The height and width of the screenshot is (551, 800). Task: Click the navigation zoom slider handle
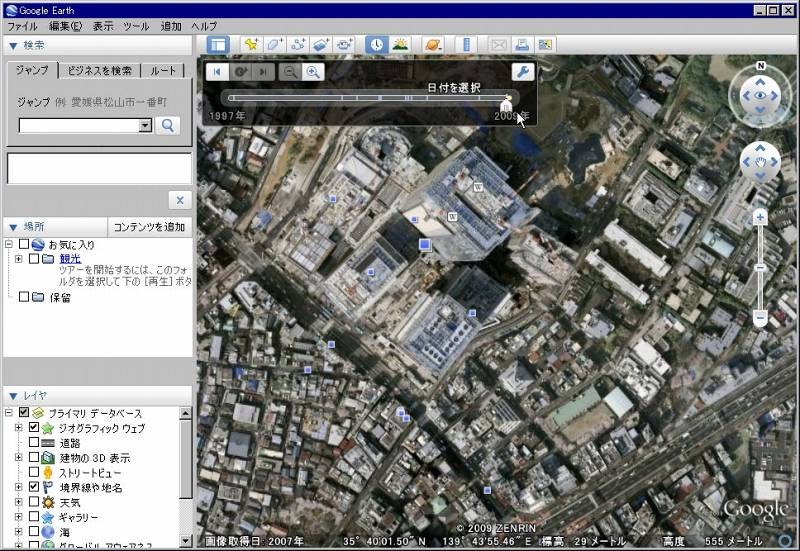click(x=760, y=268)
